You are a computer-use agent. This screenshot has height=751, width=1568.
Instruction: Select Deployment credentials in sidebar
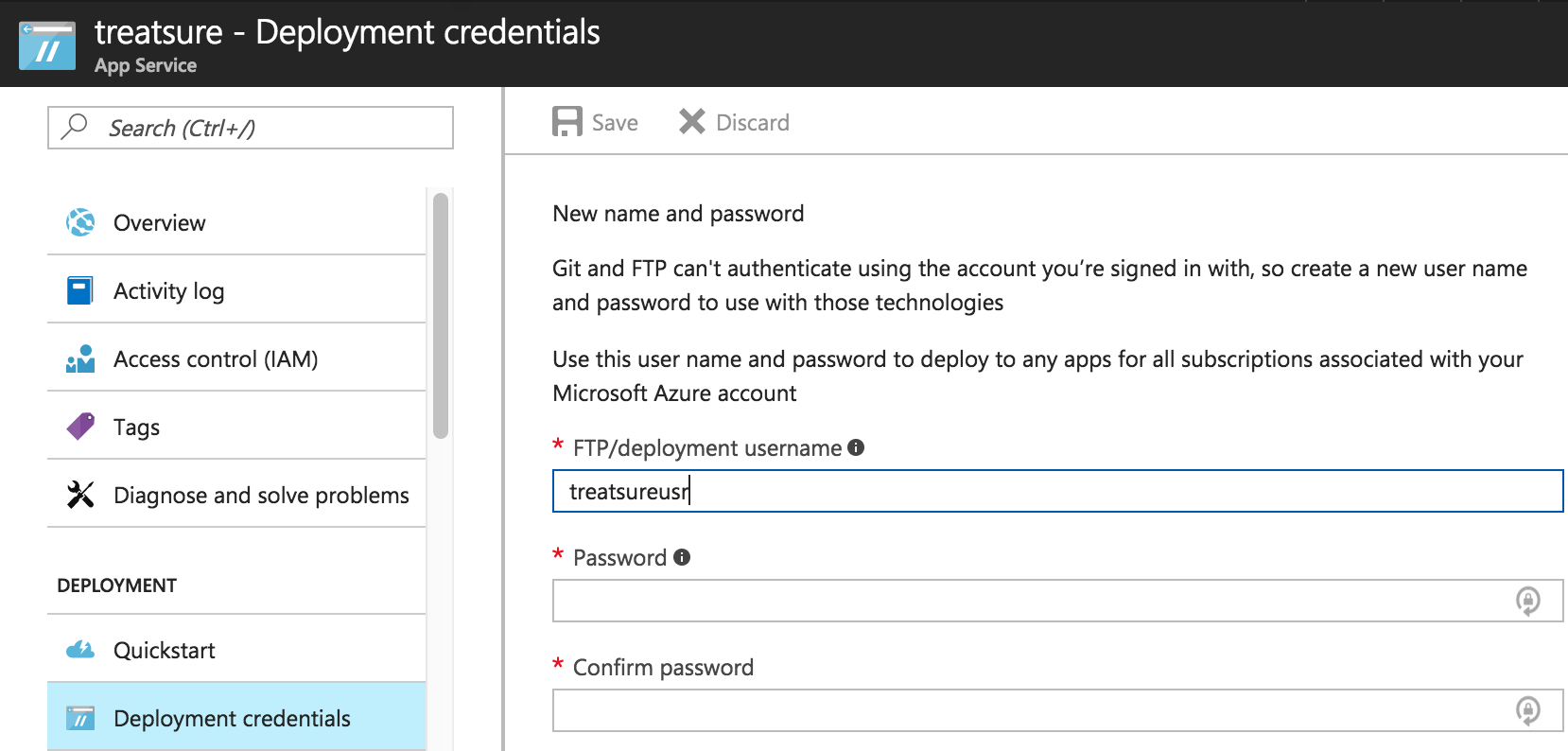(236, 718)
